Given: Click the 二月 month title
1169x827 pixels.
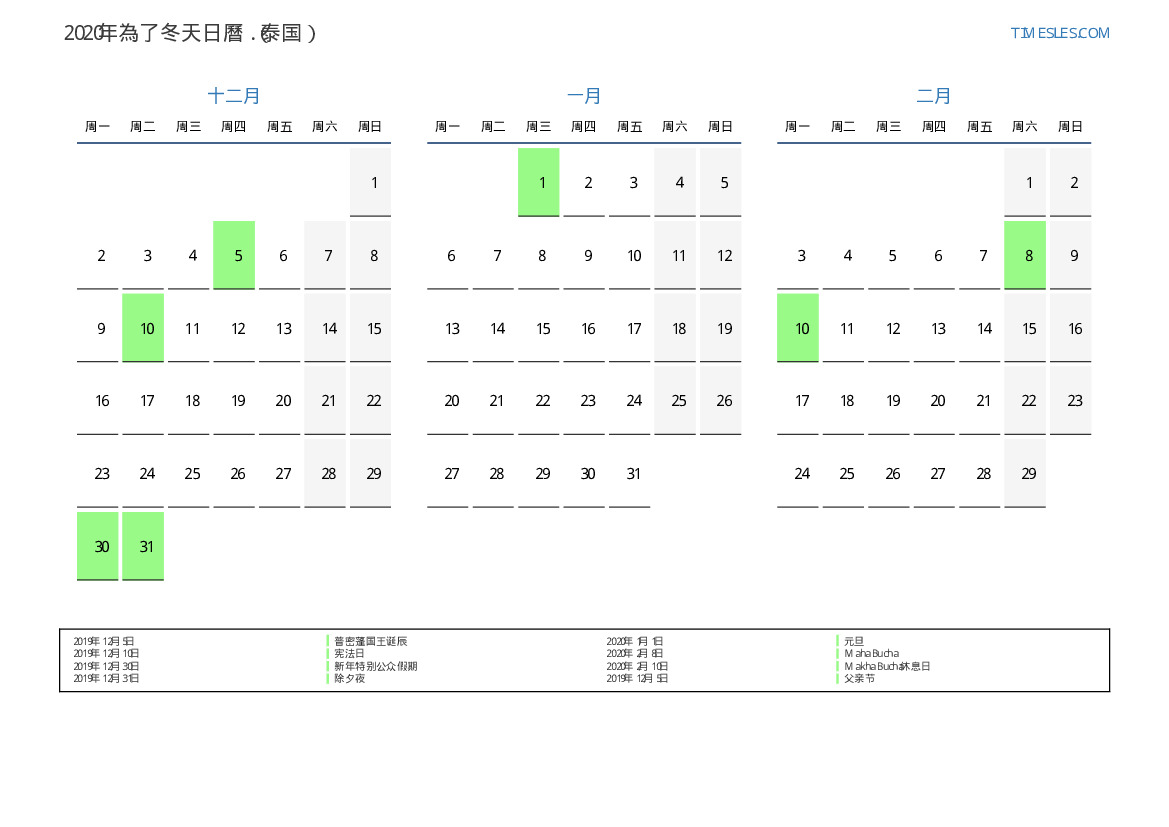Looking at the screenshot, I should pos(934,96).
